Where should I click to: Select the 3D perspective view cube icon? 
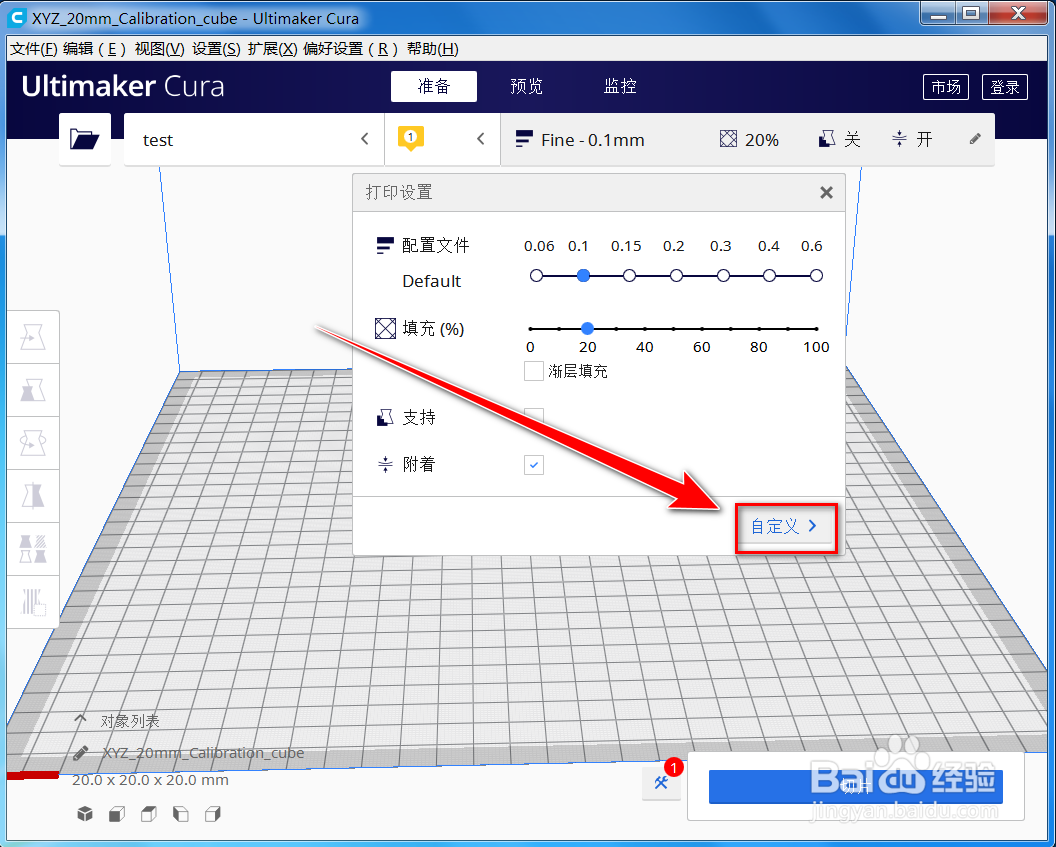85,814
